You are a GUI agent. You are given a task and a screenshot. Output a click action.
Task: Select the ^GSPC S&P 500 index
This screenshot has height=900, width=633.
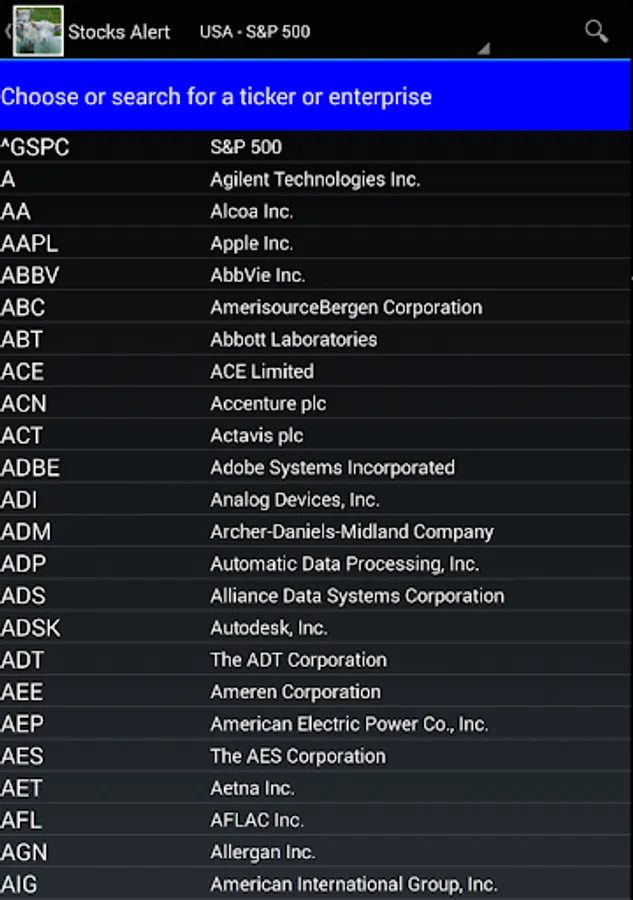[x=316, y=147]
